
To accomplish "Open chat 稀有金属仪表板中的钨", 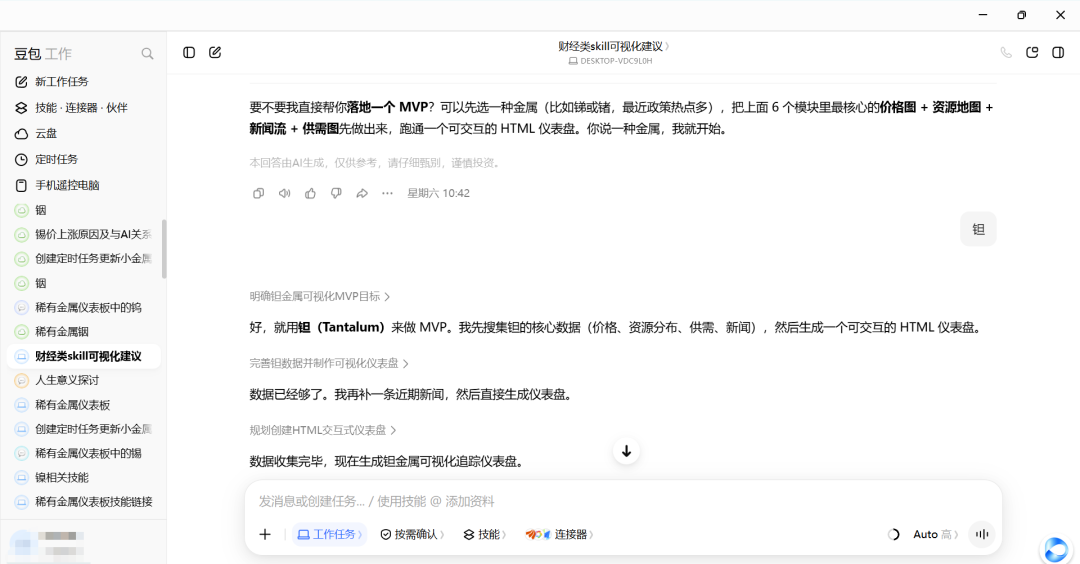I will pos(83,307).
